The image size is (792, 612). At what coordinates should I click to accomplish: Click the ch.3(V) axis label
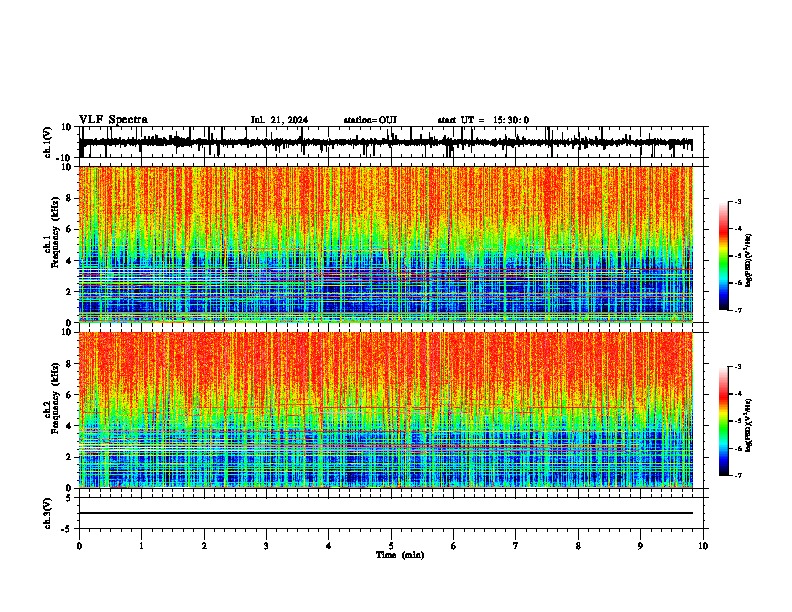click(x=48, y=514)
